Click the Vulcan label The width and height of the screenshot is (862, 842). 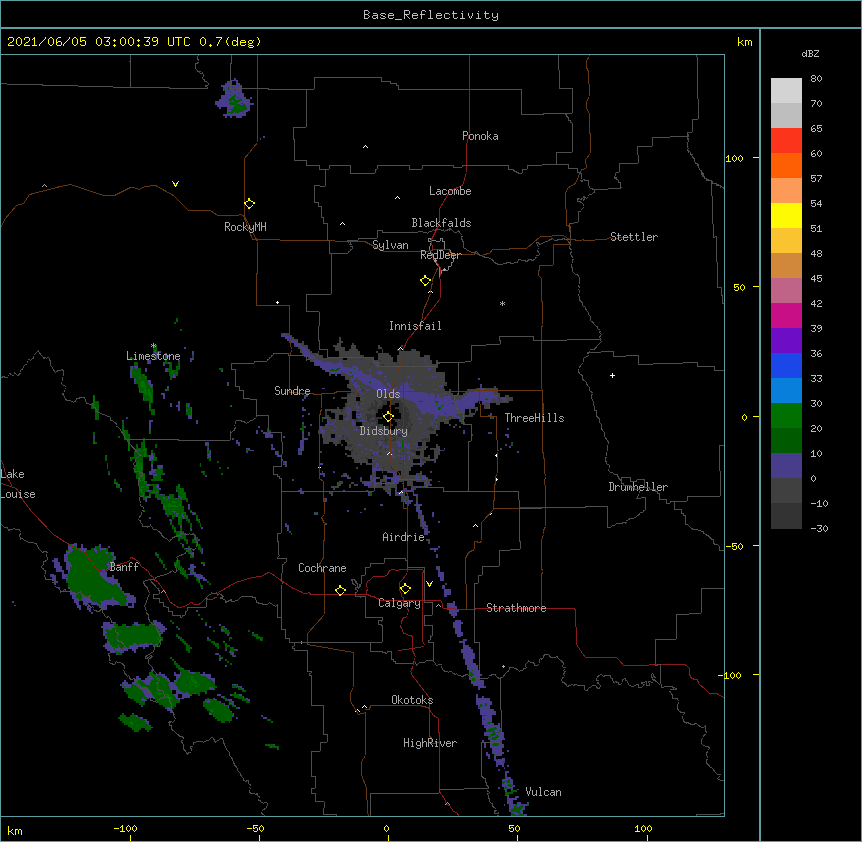pyautogui.click(x=543, y=792)
